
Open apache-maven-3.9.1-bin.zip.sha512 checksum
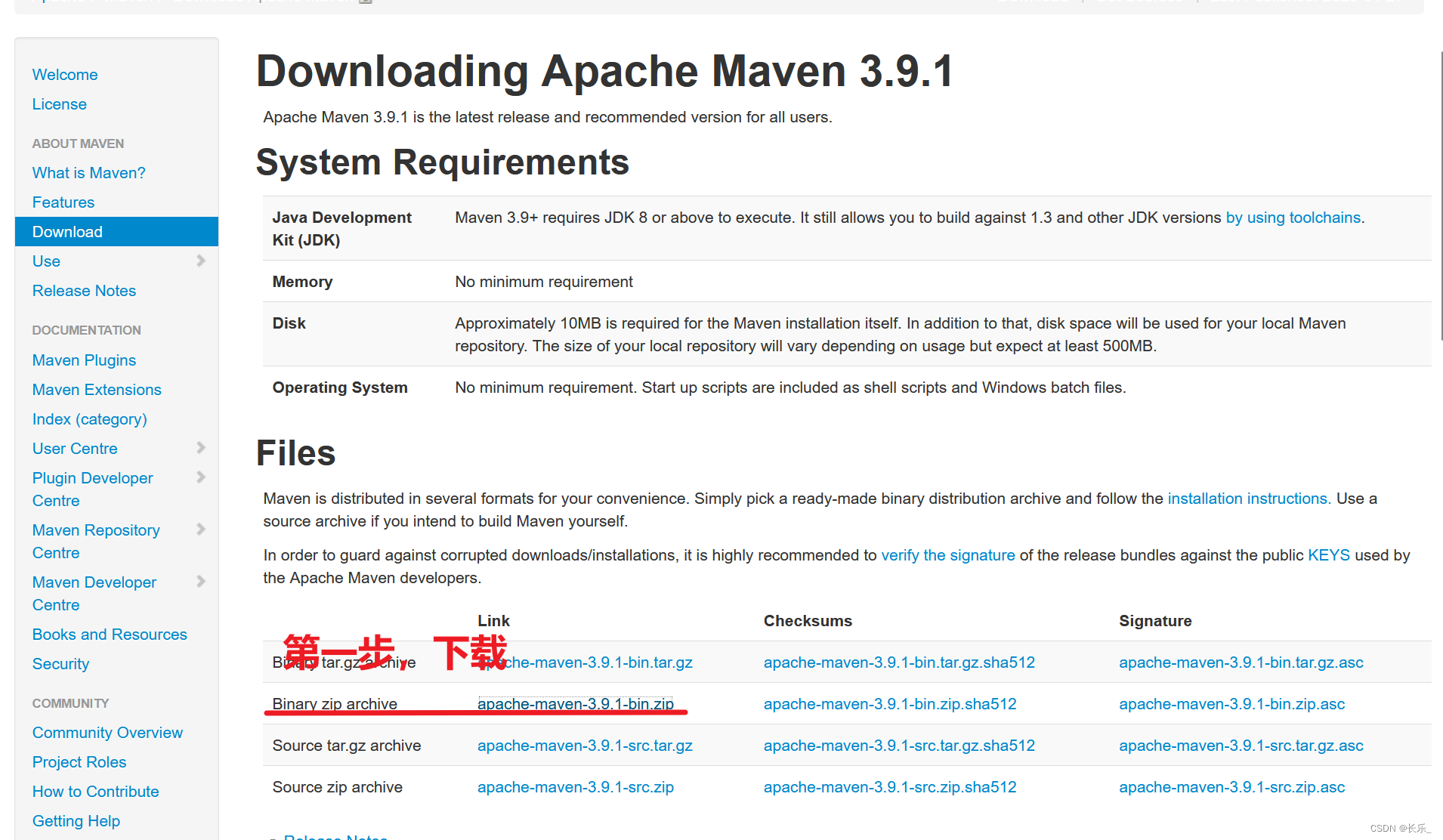889,703
